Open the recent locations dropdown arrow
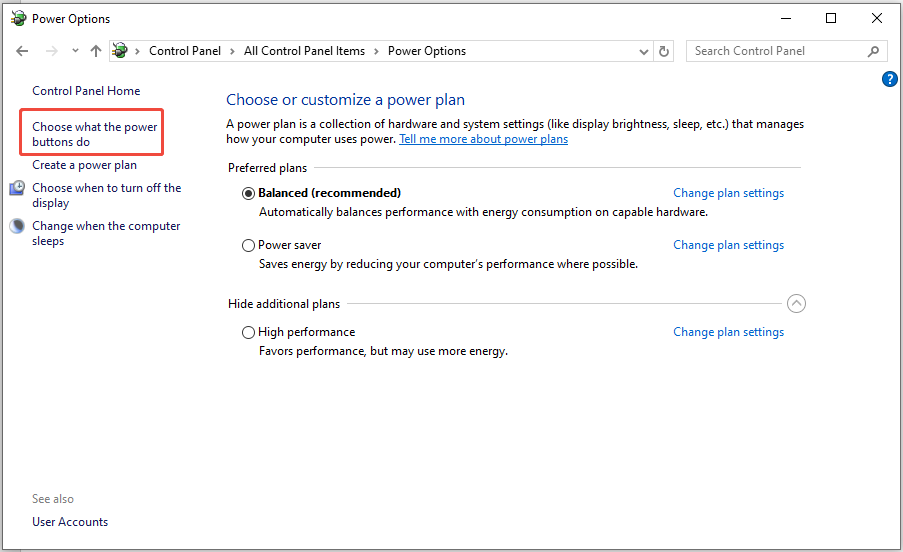This screenshot has width=903, height=552. point(75,51)
